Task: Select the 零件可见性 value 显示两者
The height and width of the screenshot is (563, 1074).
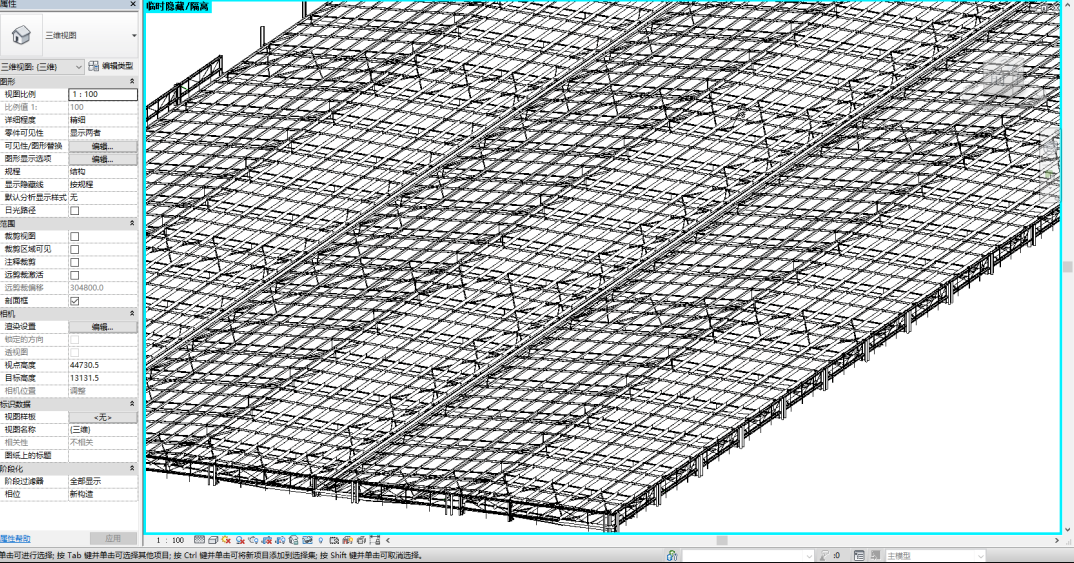Action: click(103, 133)
